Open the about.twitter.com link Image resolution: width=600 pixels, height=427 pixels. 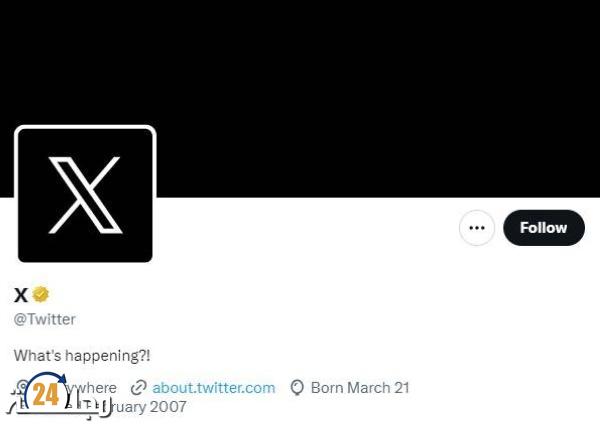coord(214,388)
